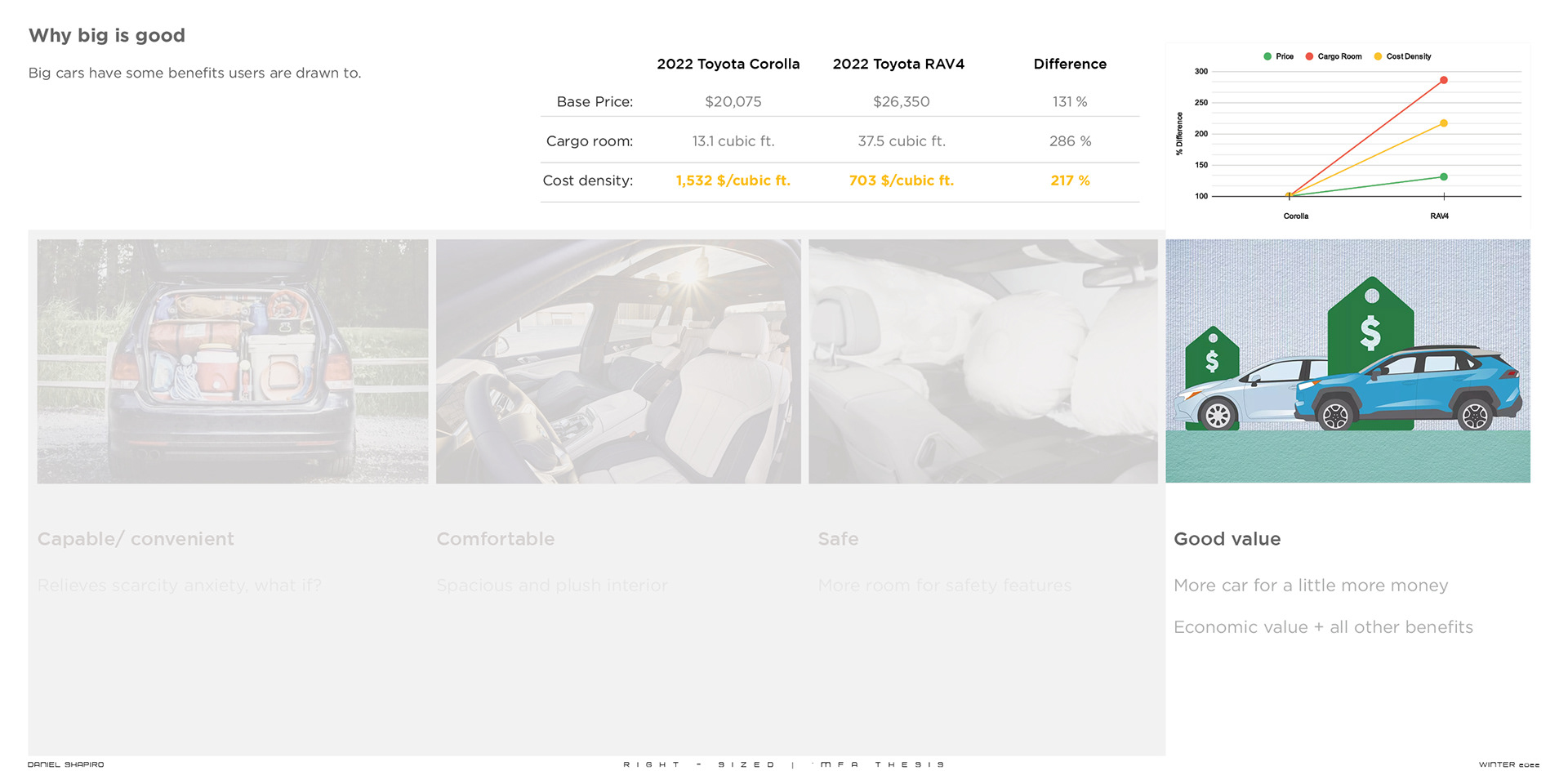1568x784 pixels.
Task: Click the '$20,075' price cell
Action: tap(733, 102)
